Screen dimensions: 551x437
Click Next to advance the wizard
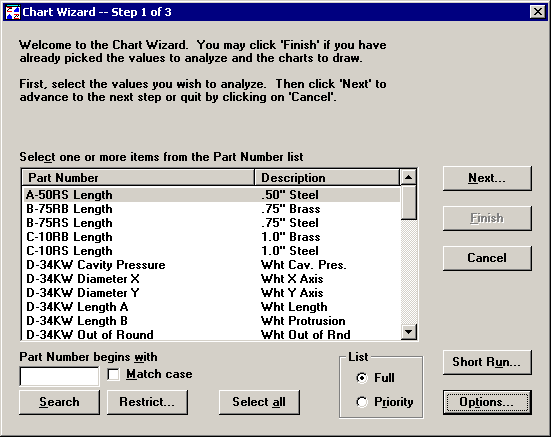[x=487, y=178]
